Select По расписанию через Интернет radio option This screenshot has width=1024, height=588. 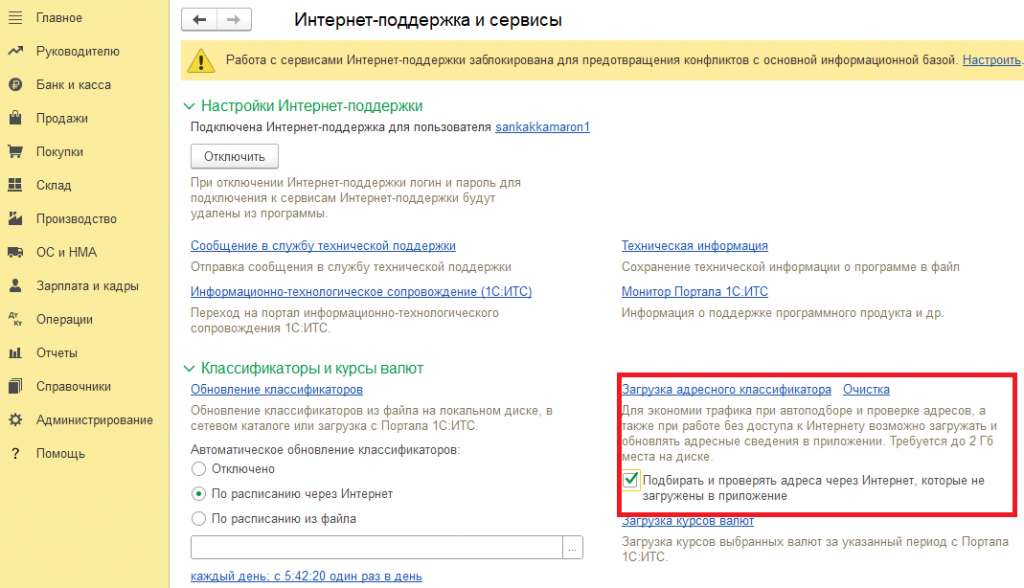[199, 494]
